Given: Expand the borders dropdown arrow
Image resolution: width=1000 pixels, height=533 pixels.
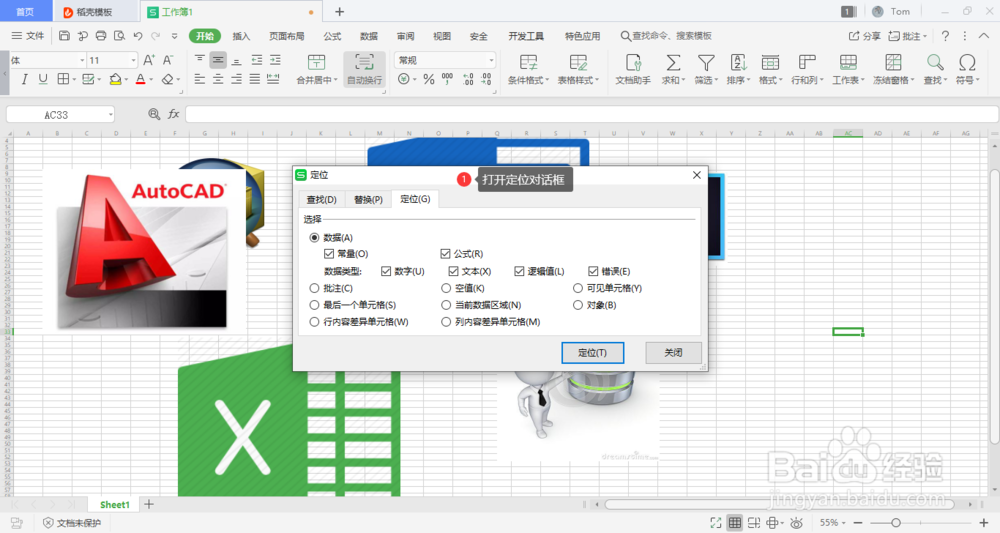Looking at the screenshot, I should pyautogui.click(x=74, y=80).
